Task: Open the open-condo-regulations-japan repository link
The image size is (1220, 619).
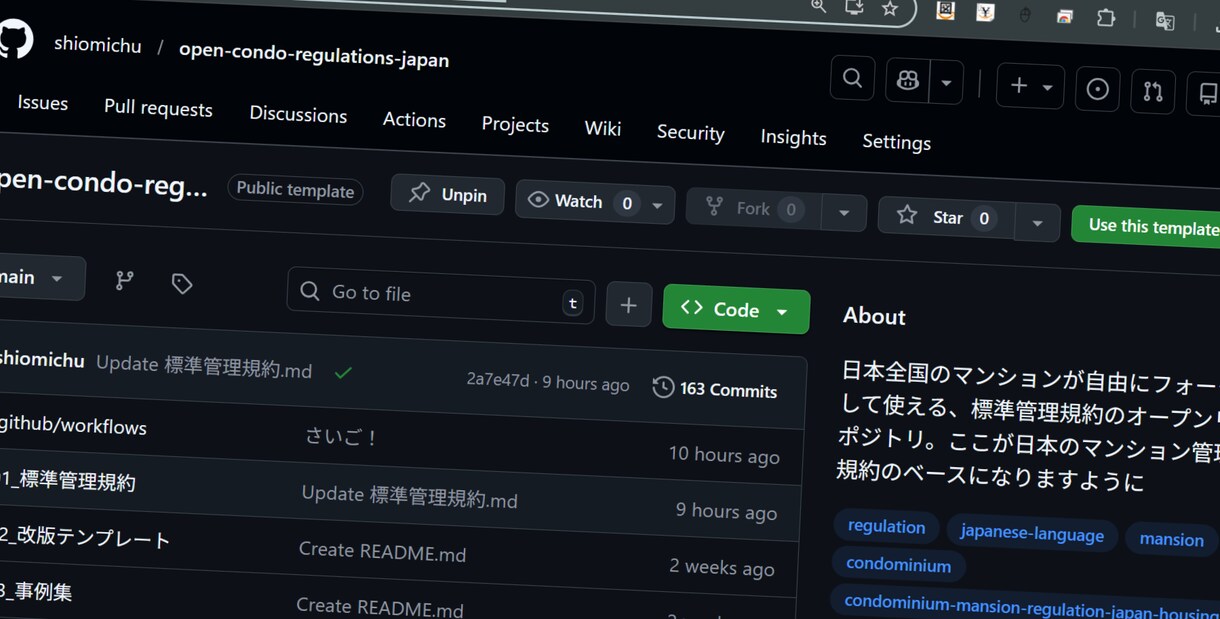Action: tap(314, 56)
